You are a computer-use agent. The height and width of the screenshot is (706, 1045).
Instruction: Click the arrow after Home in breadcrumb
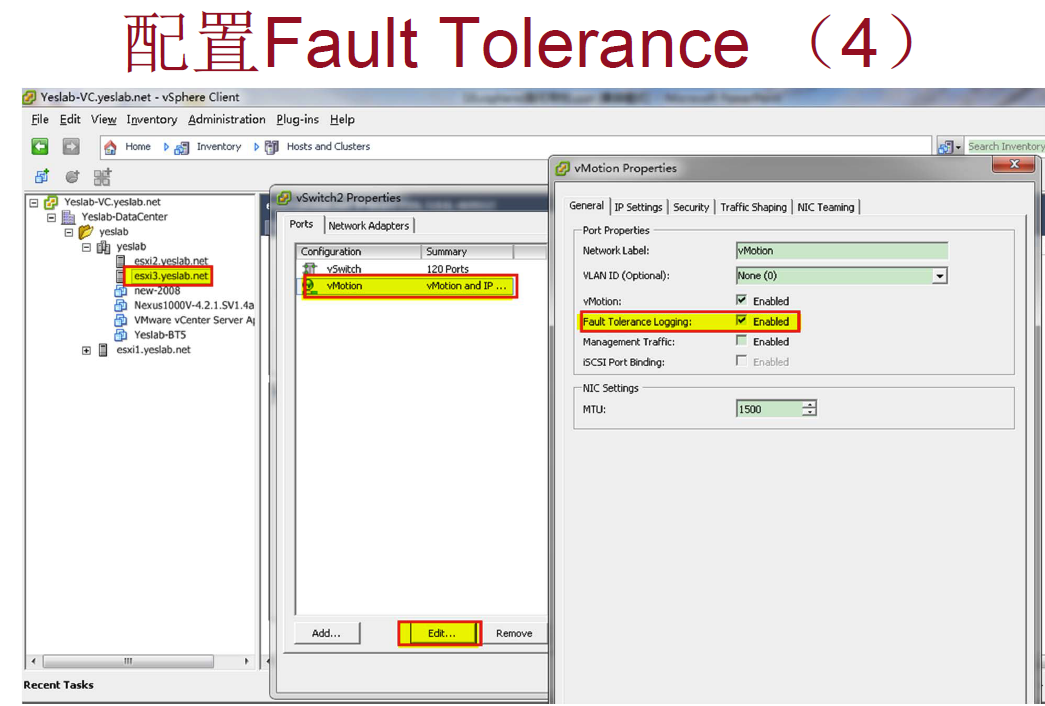[166, 147]
